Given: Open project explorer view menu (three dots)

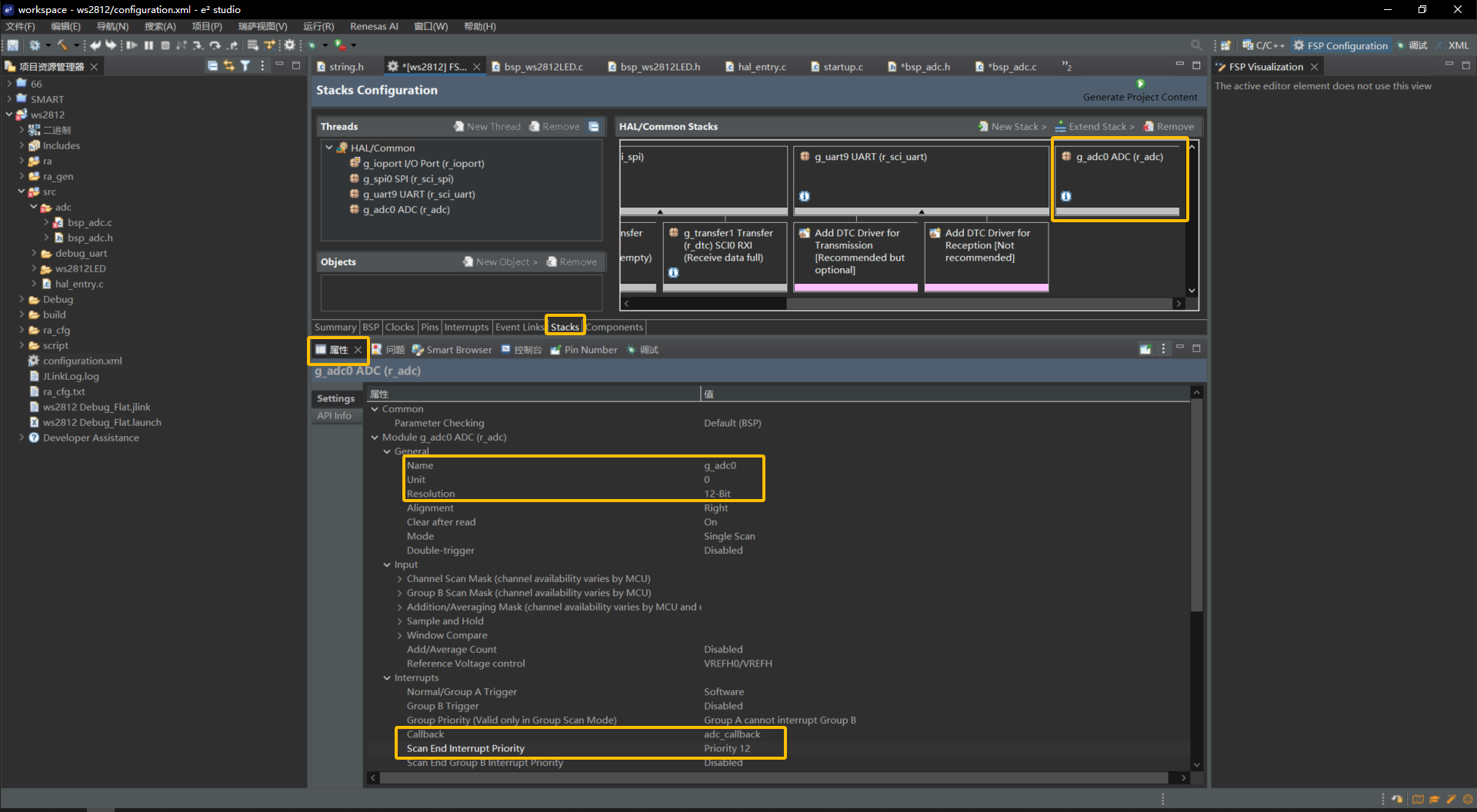Looking at the screenshot, I should click(x=262, y=66).
